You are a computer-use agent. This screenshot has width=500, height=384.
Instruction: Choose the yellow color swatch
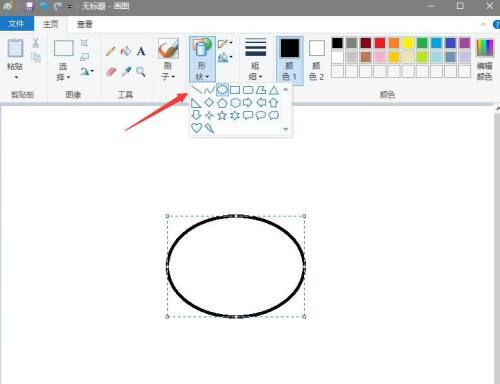[408, 43]
